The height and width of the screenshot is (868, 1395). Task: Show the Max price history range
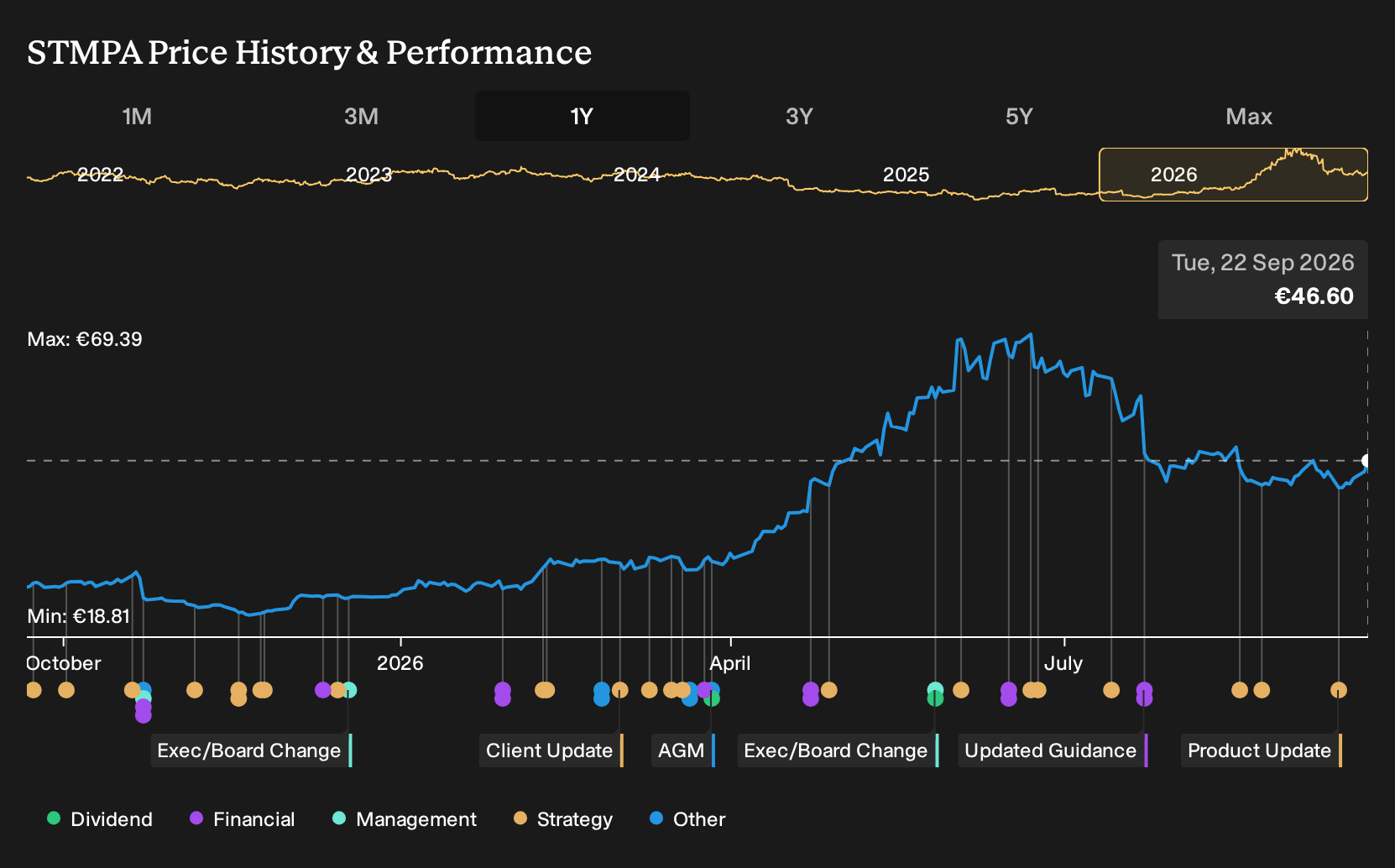click(x=1249, y=116)
